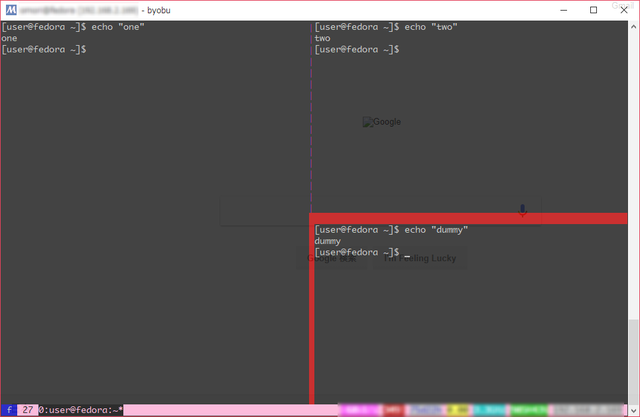
Task: Click the red segment in the status bar
Action: click(x=393, y=410)
